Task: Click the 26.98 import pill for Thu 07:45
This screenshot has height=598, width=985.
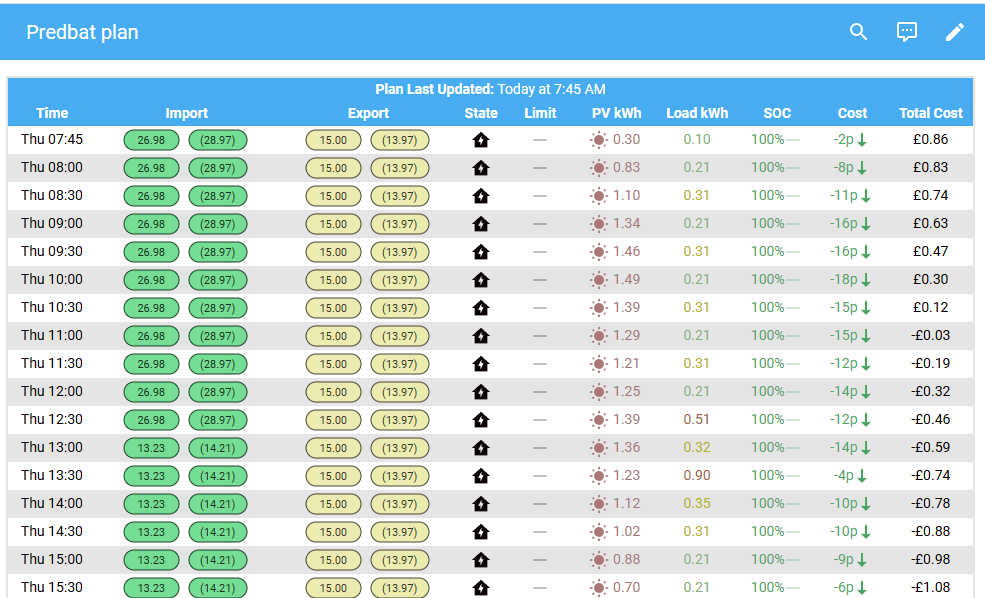Action: (151, 140)
